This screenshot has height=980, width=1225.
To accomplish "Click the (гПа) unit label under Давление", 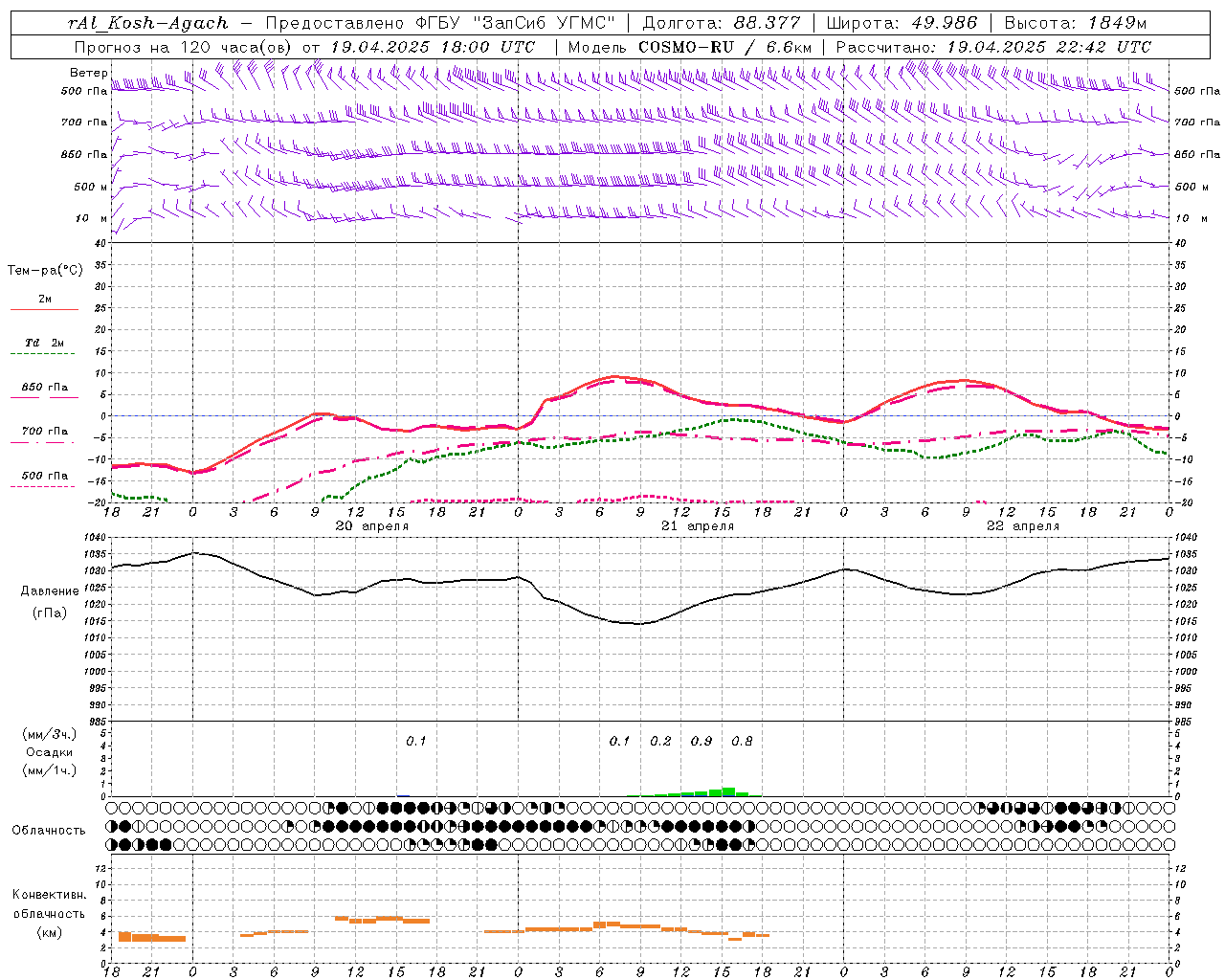I will [x=49, y=612].
